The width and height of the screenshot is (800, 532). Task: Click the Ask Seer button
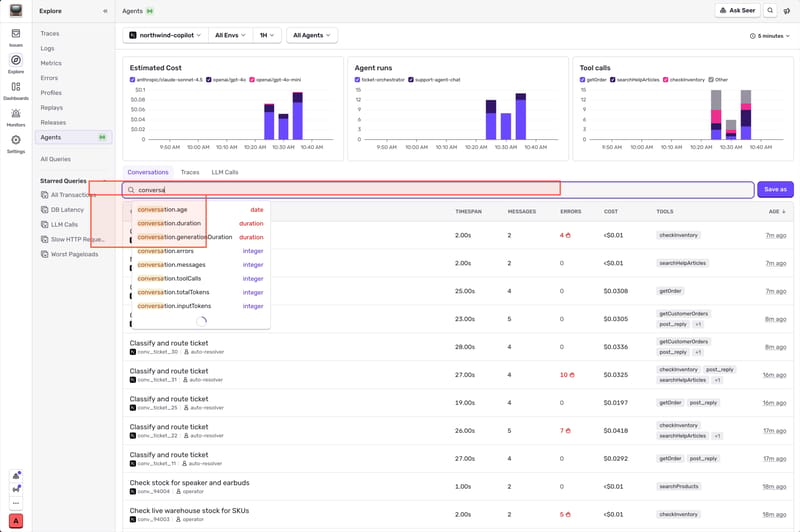pos(737,10)
